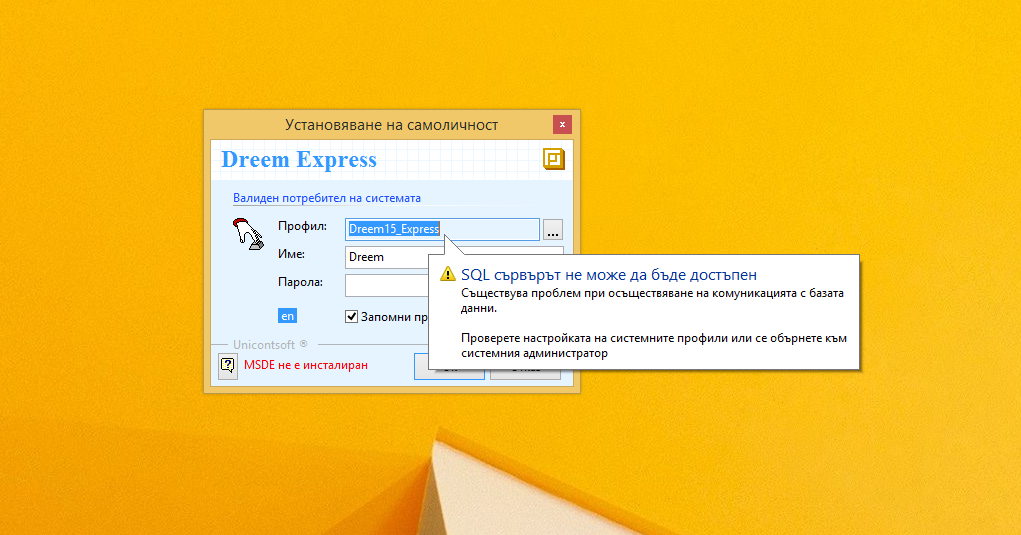This screenshot has height=535, width=1021.
Task: Open profile browse '...' button
Action: 553,229
